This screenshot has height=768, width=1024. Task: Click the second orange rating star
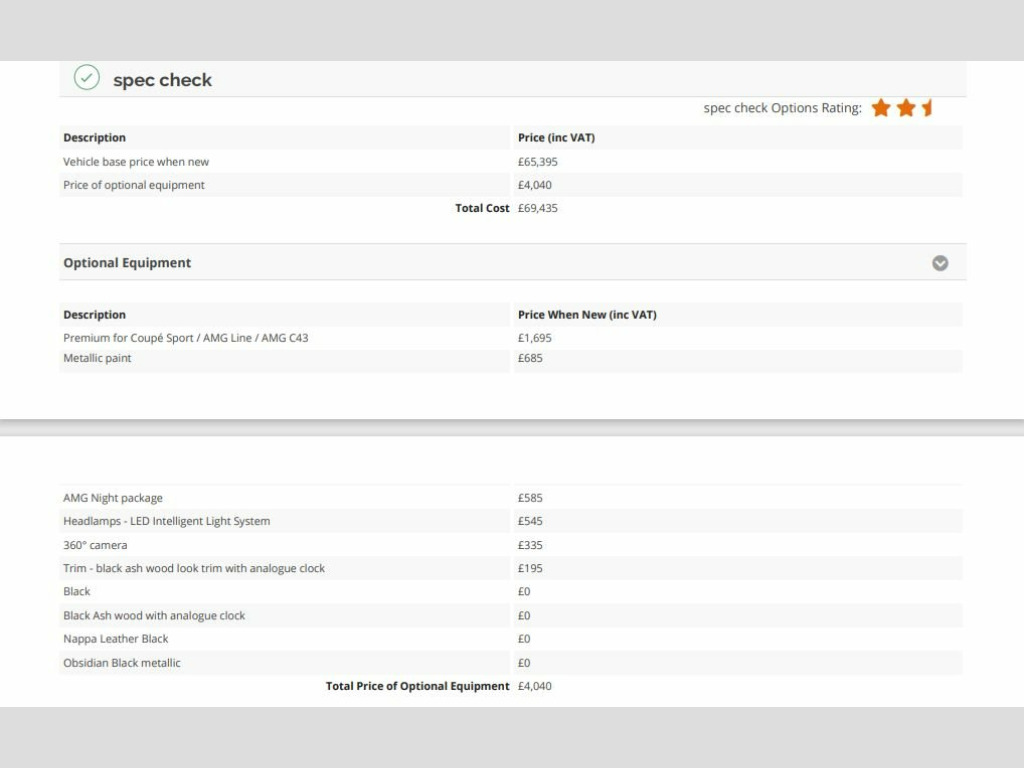click(x=906, y=108)
